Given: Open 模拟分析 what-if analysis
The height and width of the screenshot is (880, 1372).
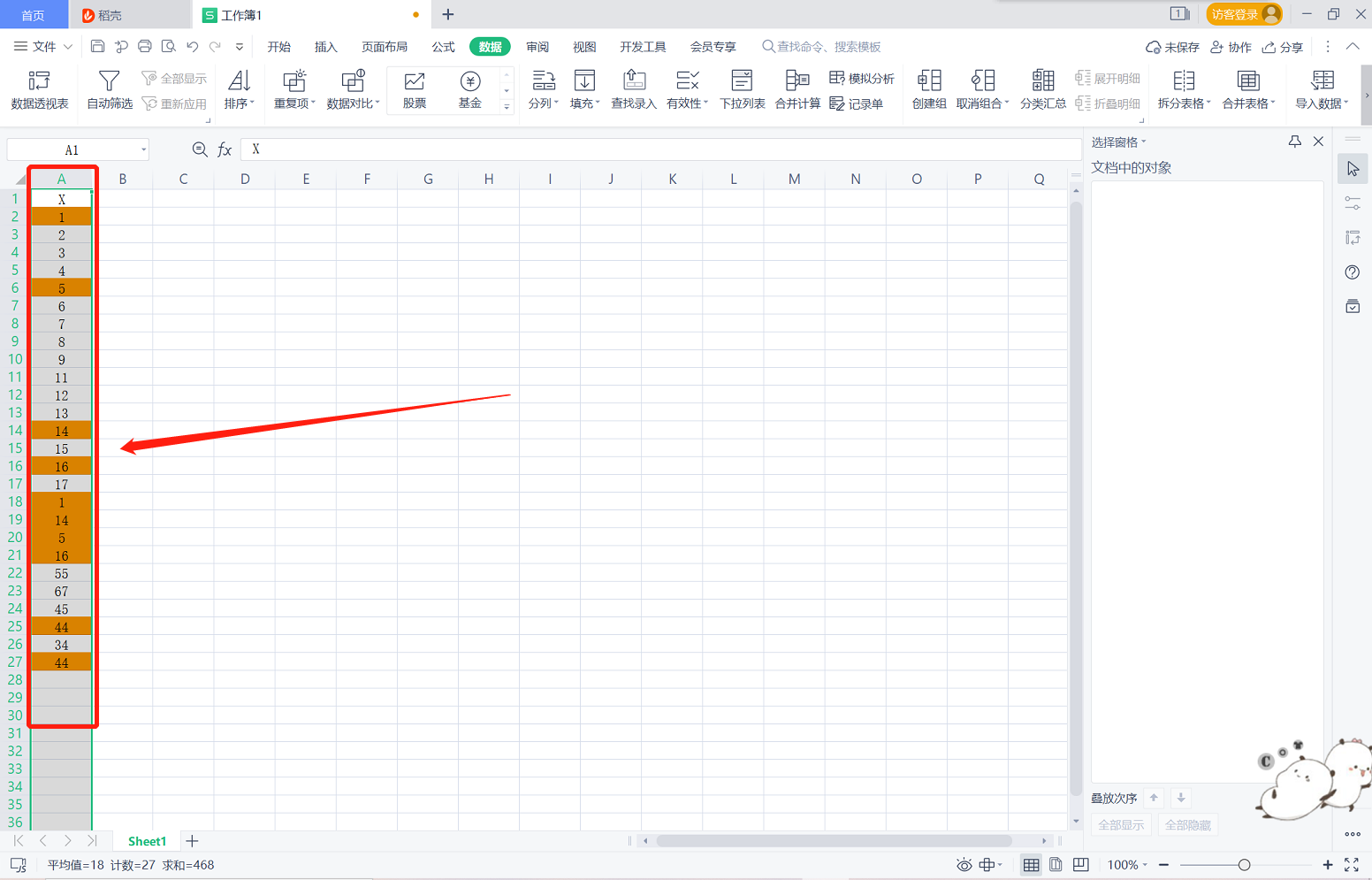Looking at the screenshot, I should click(862, 78).
